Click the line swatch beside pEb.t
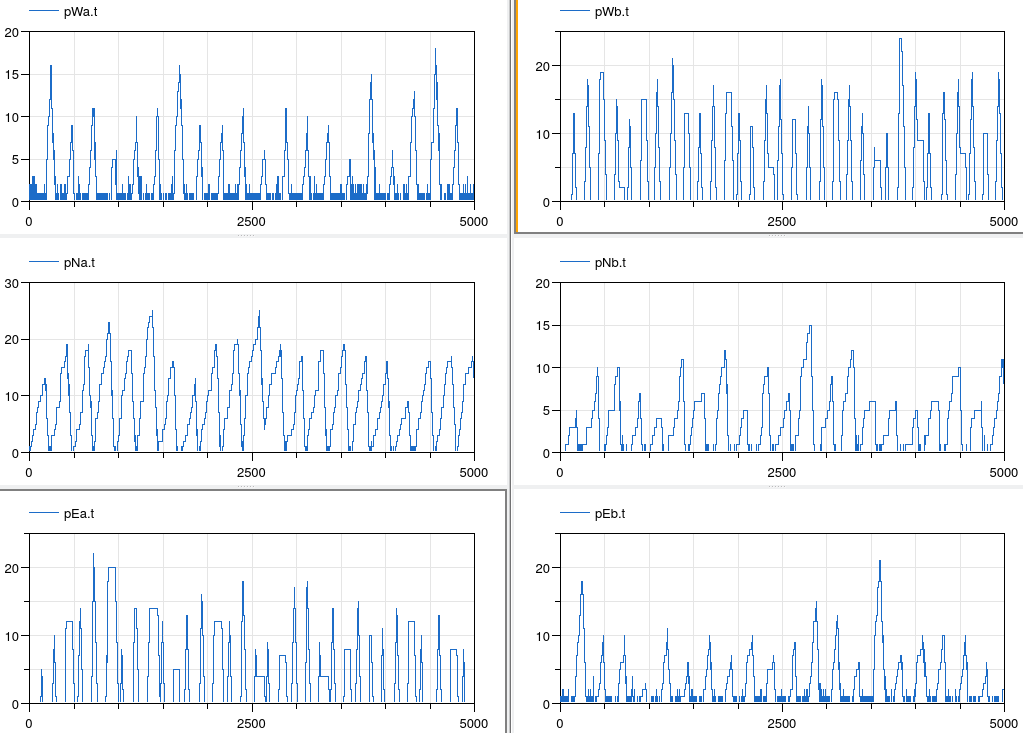This screenshot has height=733, width=1023. [x=575, y=514]
